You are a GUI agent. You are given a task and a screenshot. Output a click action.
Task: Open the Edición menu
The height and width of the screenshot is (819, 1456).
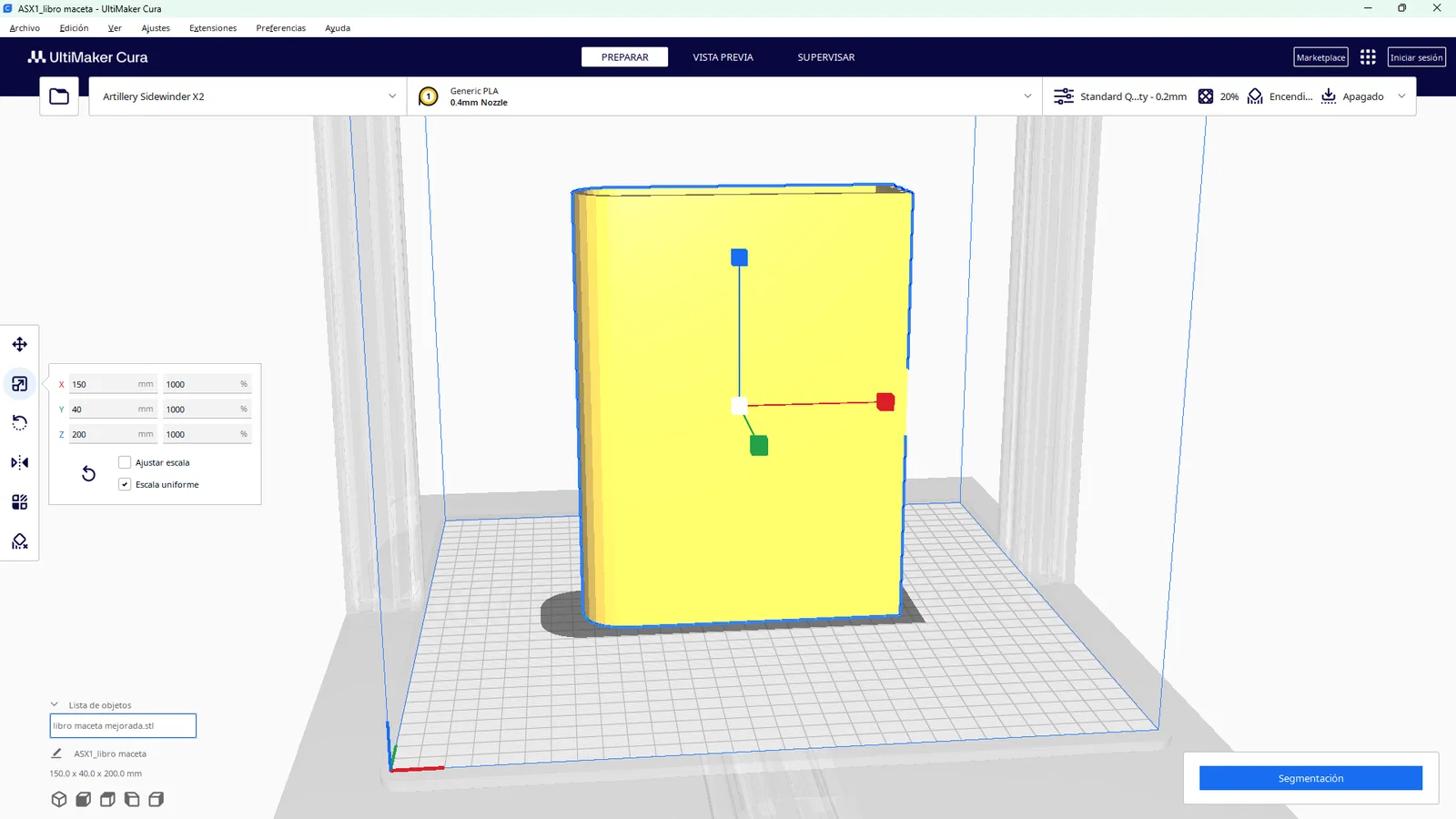74,28
